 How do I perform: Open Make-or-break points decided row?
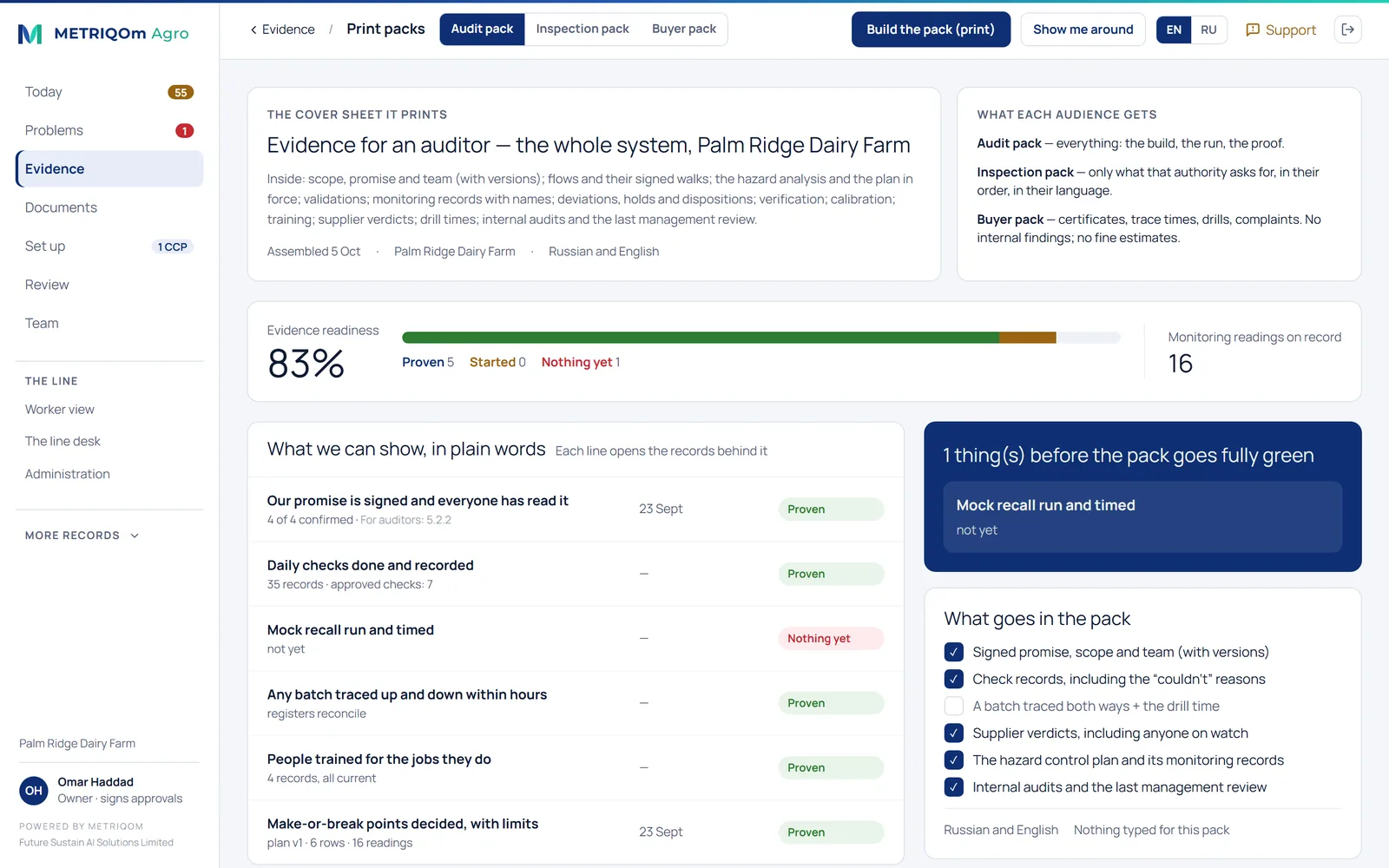click(576, 832)
